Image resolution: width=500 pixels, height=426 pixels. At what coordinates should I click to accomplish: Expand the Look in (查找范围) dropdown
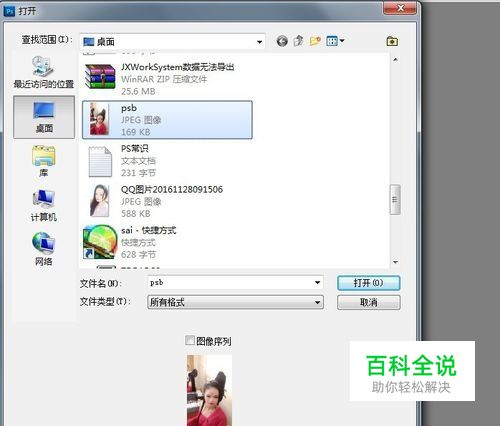(x=259, y=42)
